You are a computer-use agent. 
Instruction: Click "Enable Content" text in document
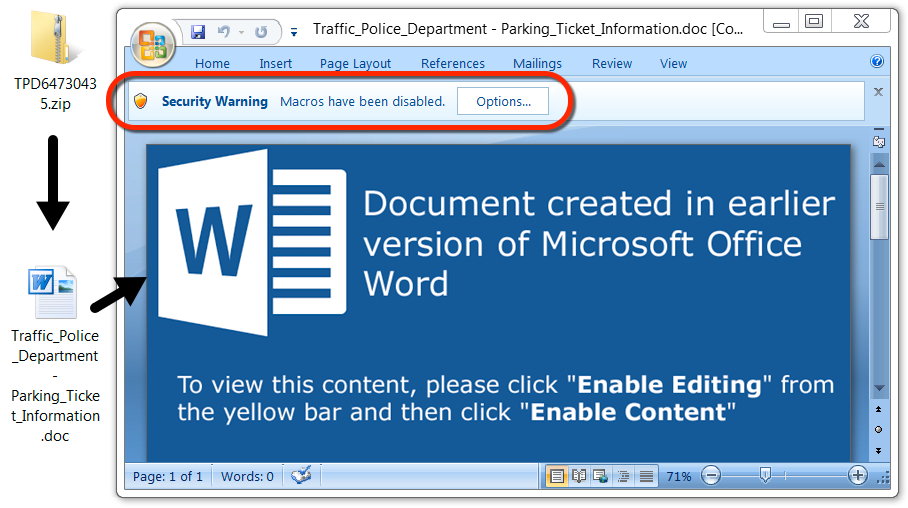628,412
